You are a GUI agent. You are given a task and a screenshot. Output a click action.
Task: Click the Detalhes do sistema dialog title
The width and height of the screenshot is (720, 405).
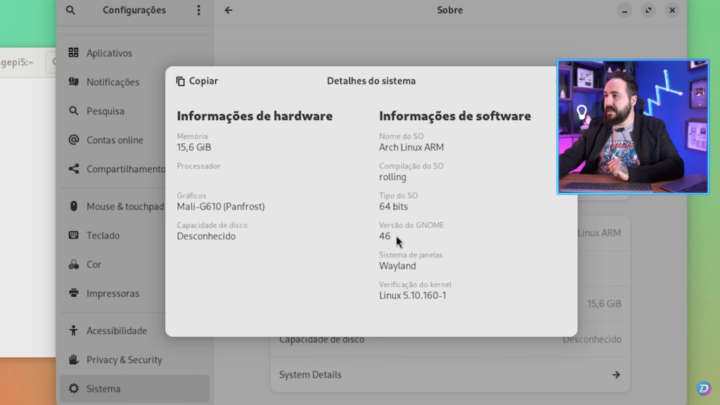(371, 81)
